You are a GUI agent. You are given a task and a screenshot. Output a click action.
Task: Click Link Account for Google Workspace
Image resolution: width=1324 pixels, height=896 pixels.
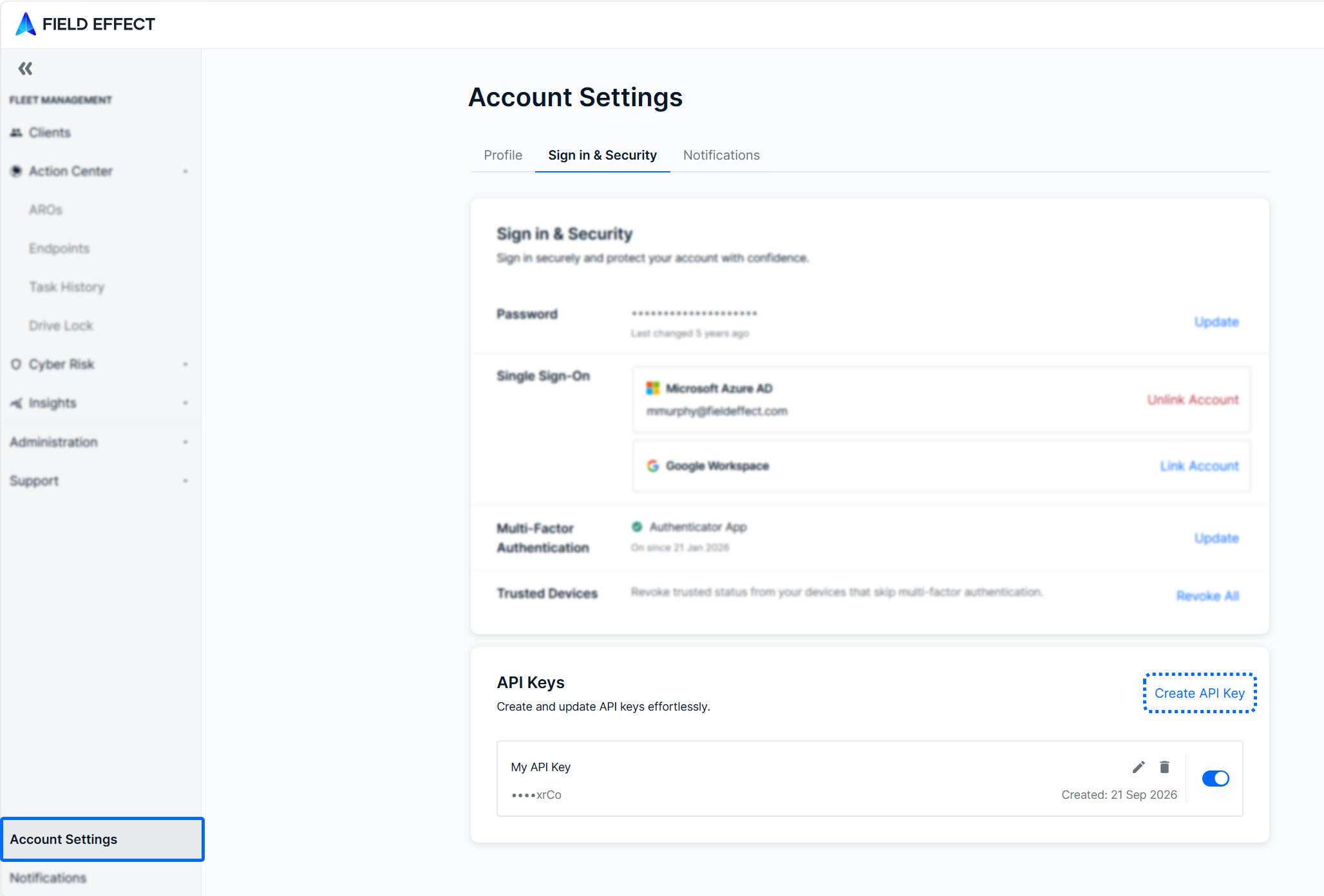tap(1199, 466)
